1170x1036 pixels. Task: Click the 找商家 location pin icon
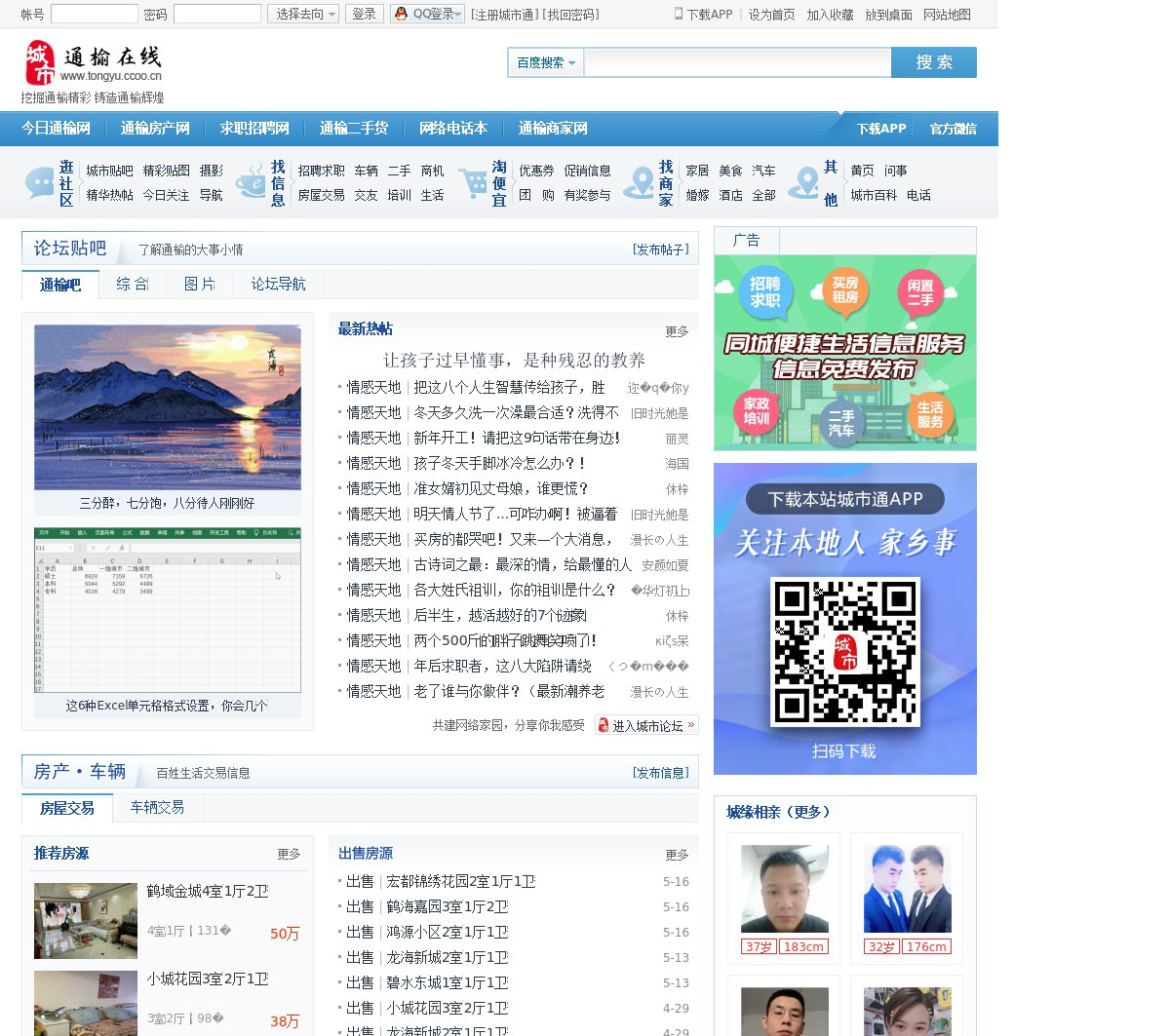[x=640, y=182]
